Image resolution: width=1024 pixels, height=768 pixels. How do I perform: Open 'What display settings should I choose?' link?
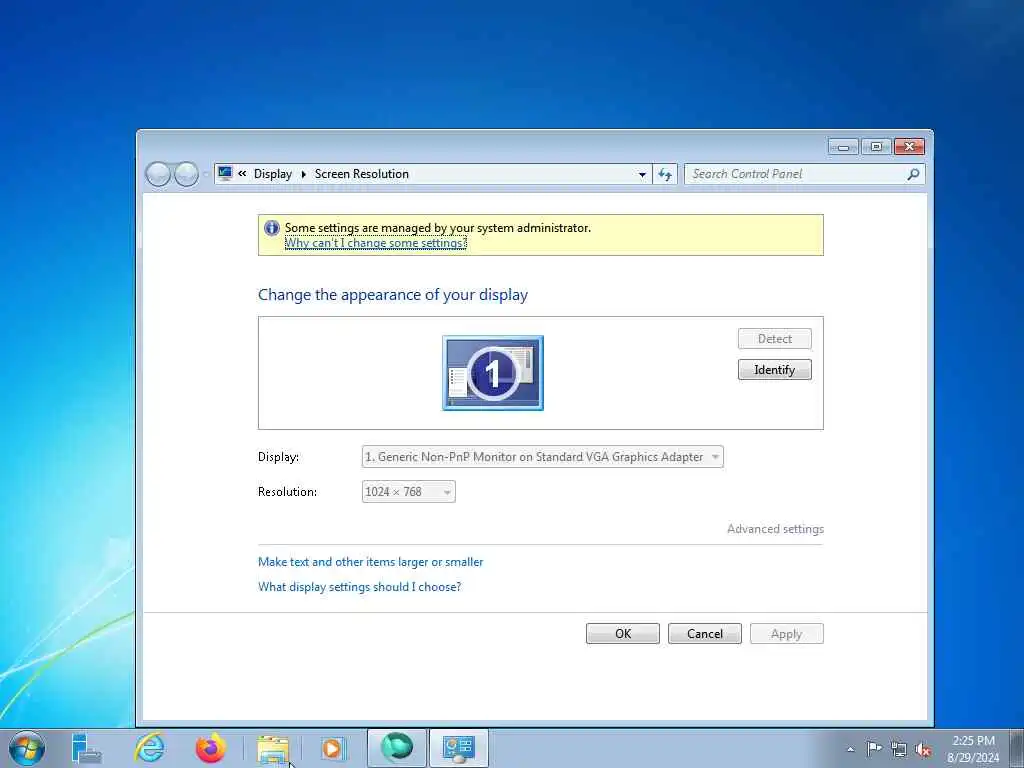tap(359, 586)
